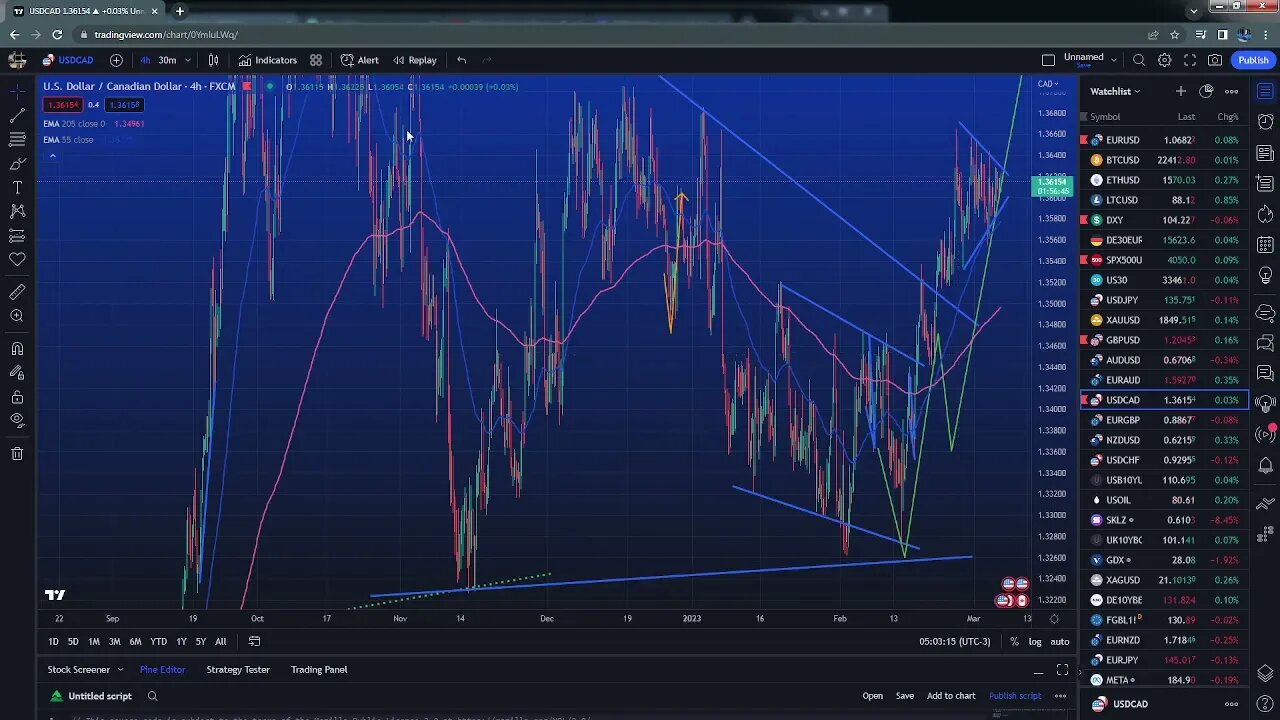
Task: Open the favorites heart tool
Action: click(17, 259)
